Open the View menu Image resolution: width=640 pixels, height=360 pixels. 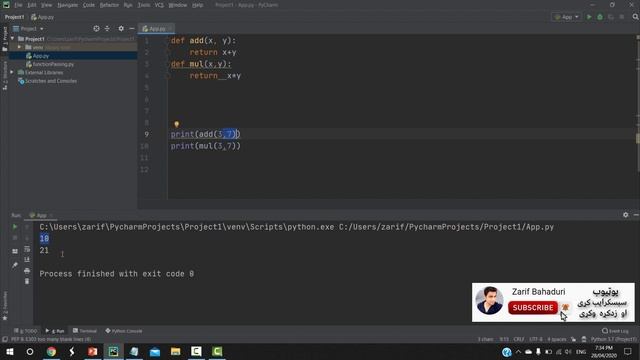click(46, 5)
